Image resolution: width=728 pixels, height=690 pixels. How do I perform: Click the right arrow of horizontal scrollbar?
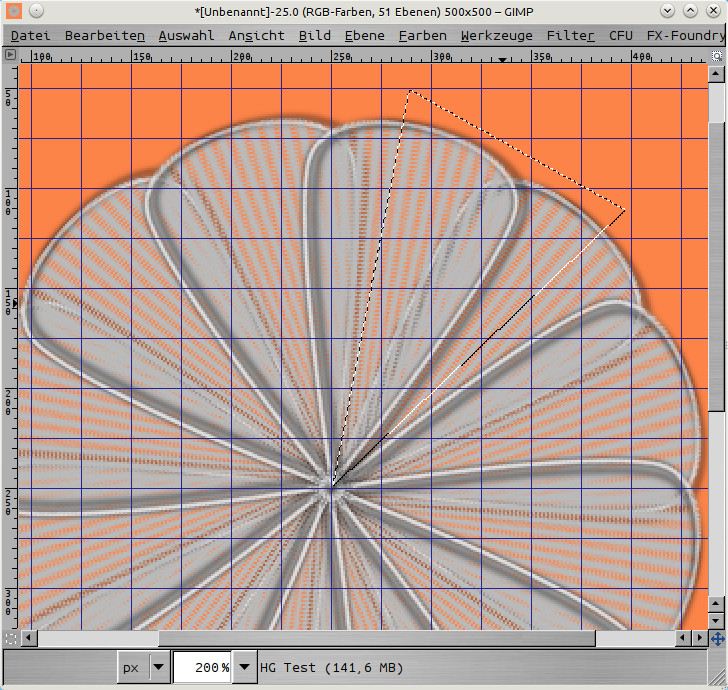click(699, 638)
